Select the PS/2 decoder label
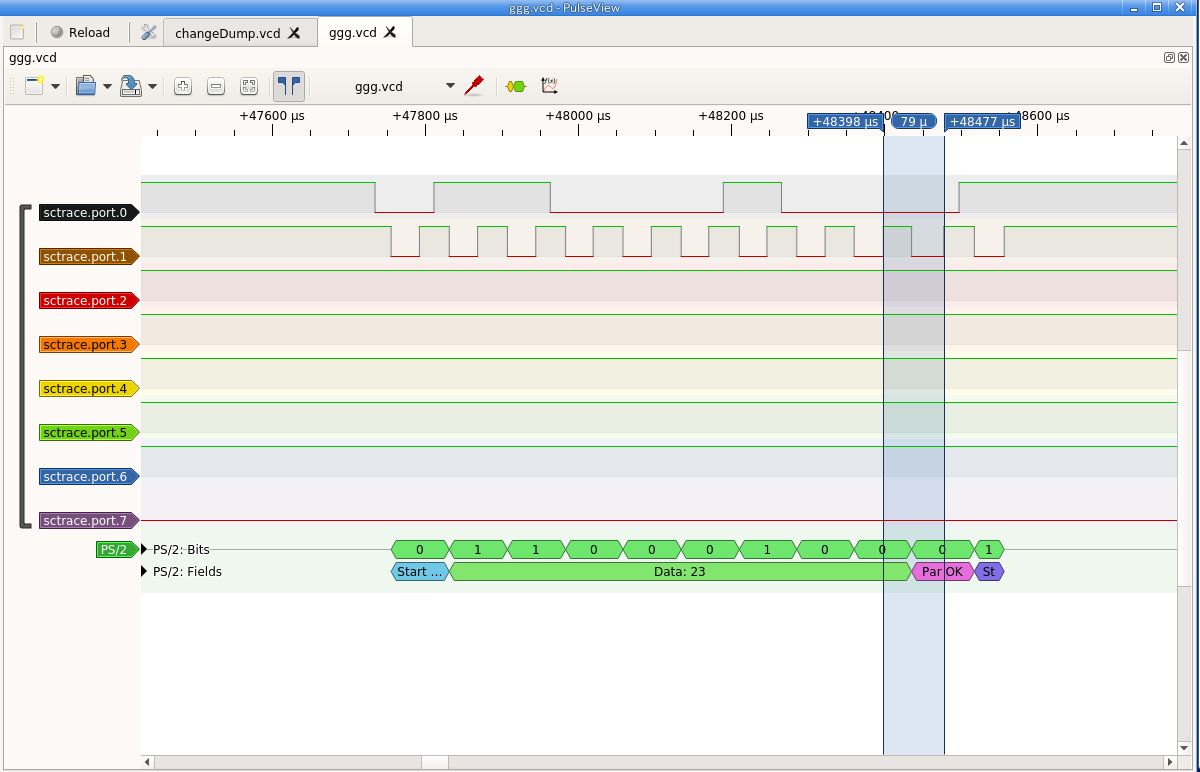Viewport: 1200px width, 772px height. click(x=113, y=549)
